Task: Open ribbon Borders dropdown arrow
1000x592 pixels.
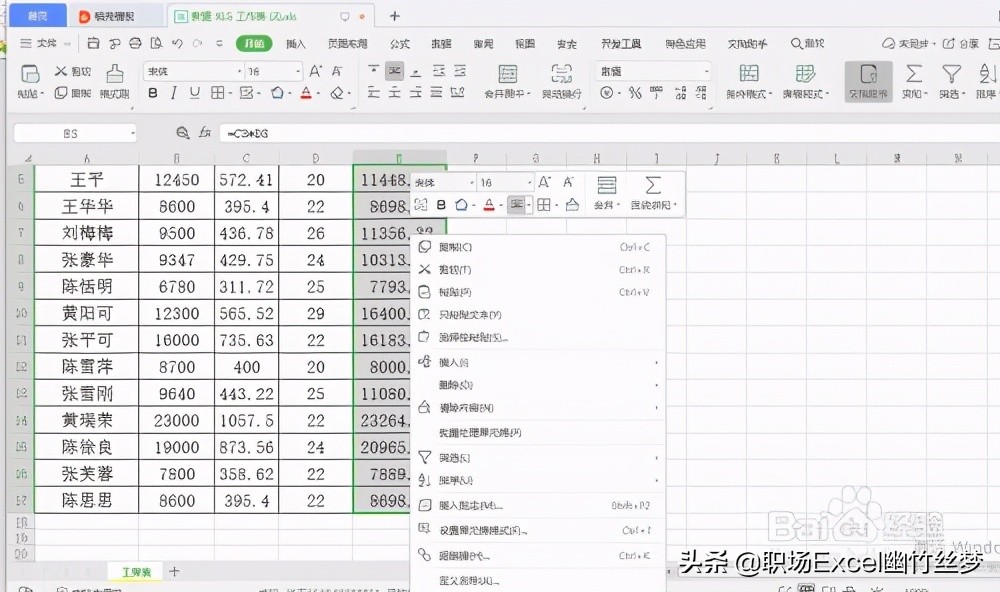Action: tap(230, 94)
